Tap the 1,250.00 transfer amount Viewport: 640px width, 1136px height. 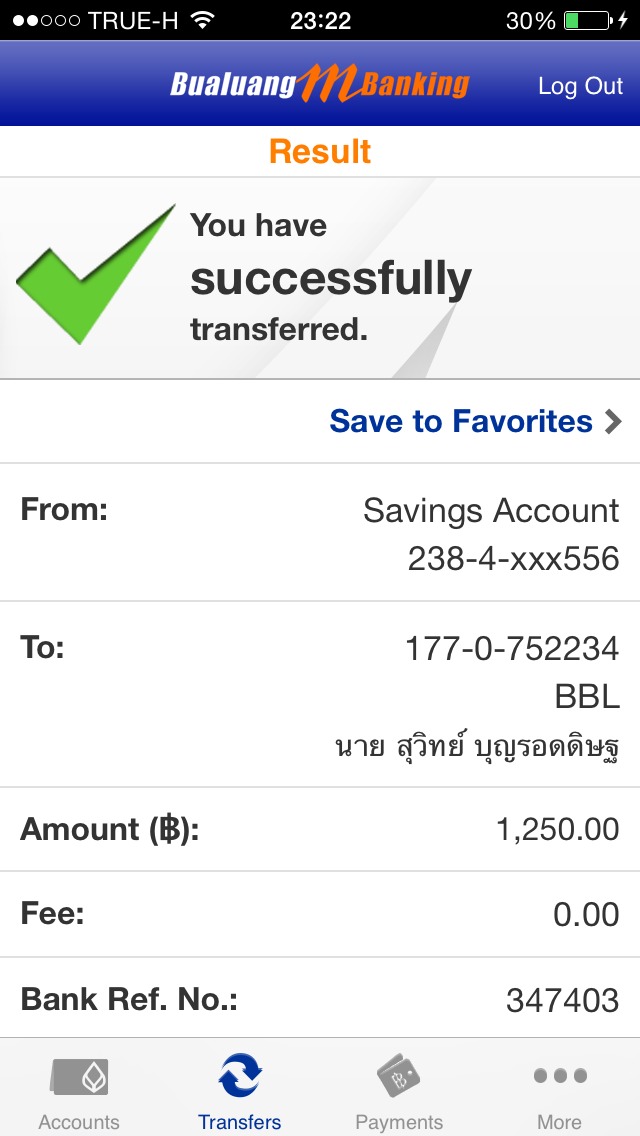click(557, 829)
